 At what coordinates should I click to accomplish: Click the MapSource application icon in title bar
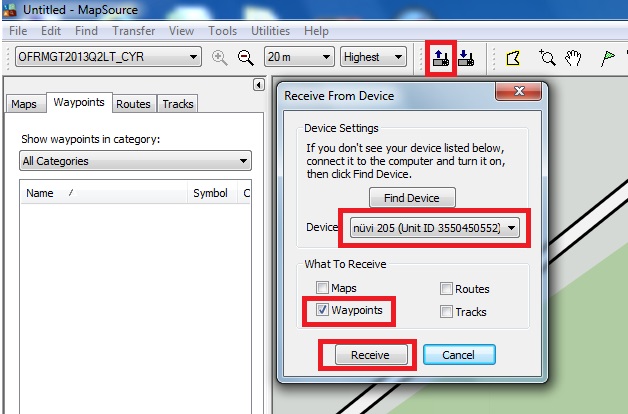coord(9,10)
